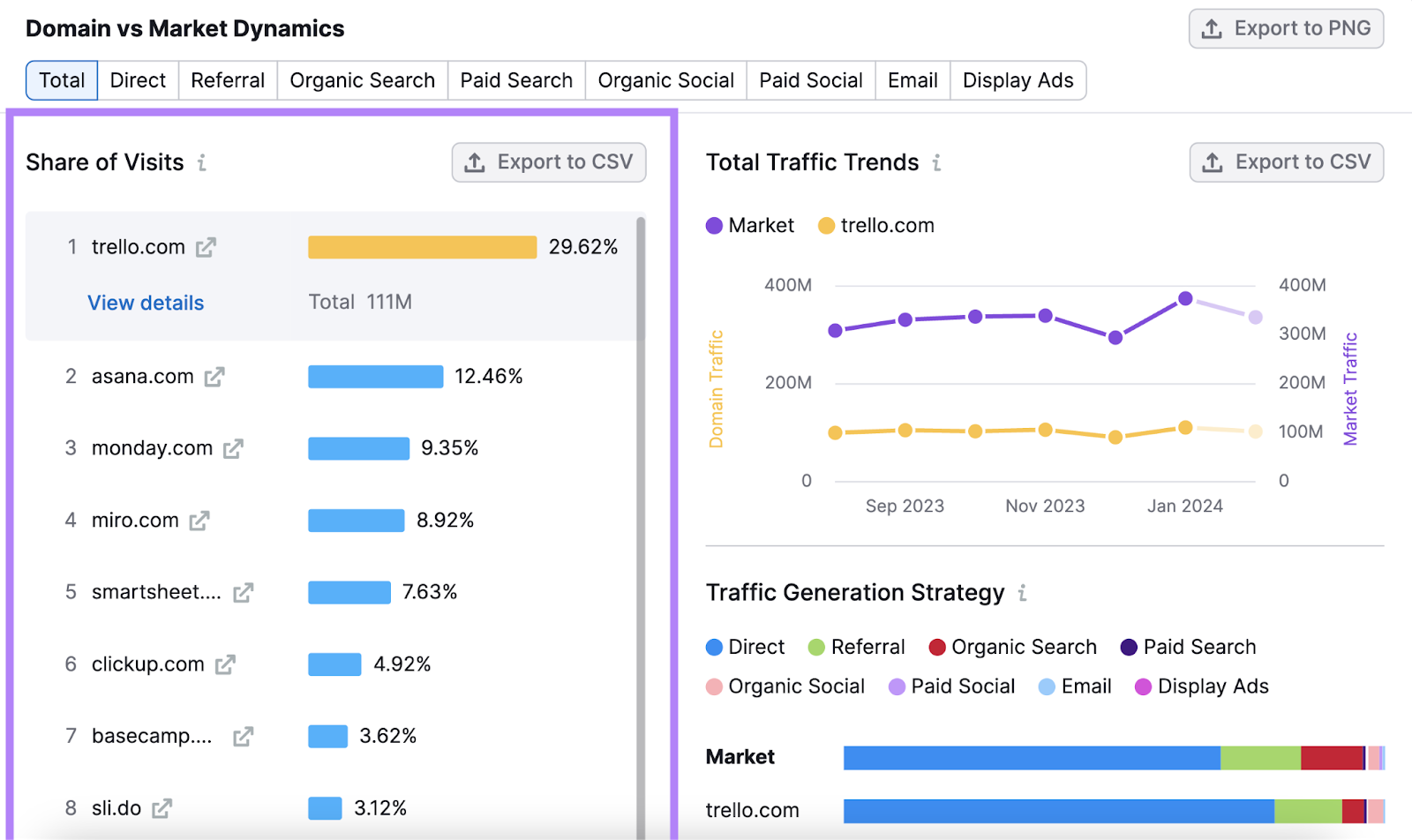Open the Display Ads tab

tap(1018, 80)
